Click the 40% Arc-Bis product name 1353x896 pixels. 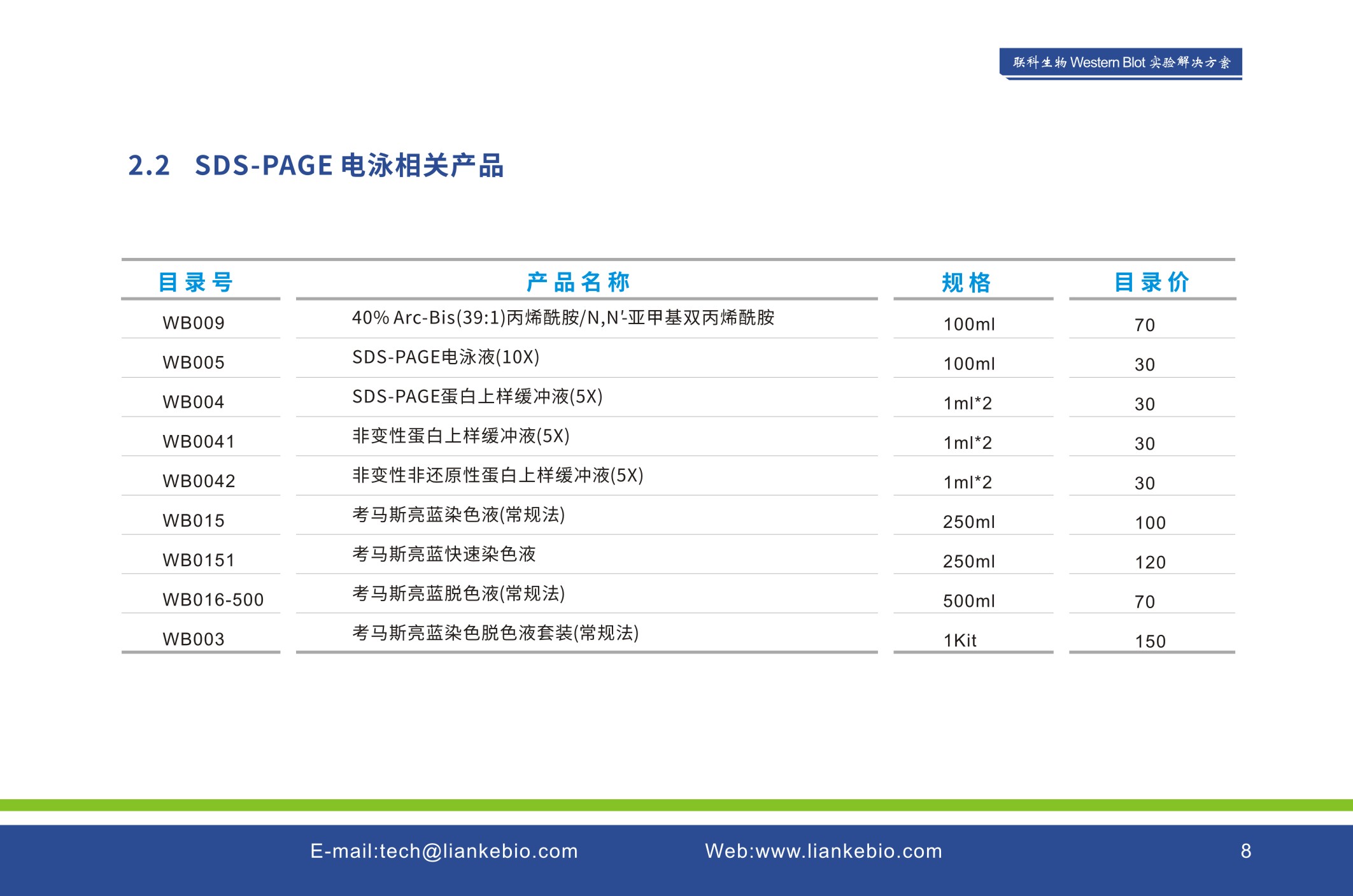(x=563, y=317)
